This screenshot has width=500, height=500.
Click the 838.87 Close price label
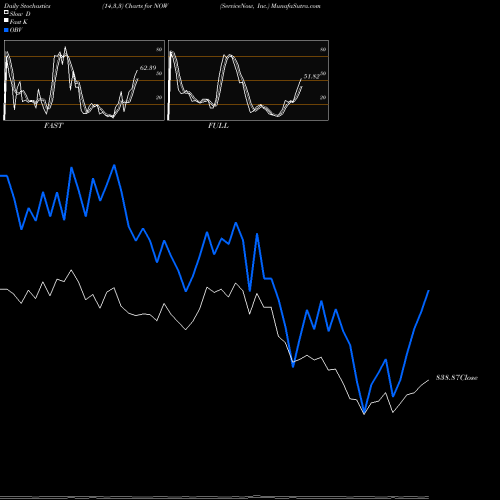coord(457,378)
